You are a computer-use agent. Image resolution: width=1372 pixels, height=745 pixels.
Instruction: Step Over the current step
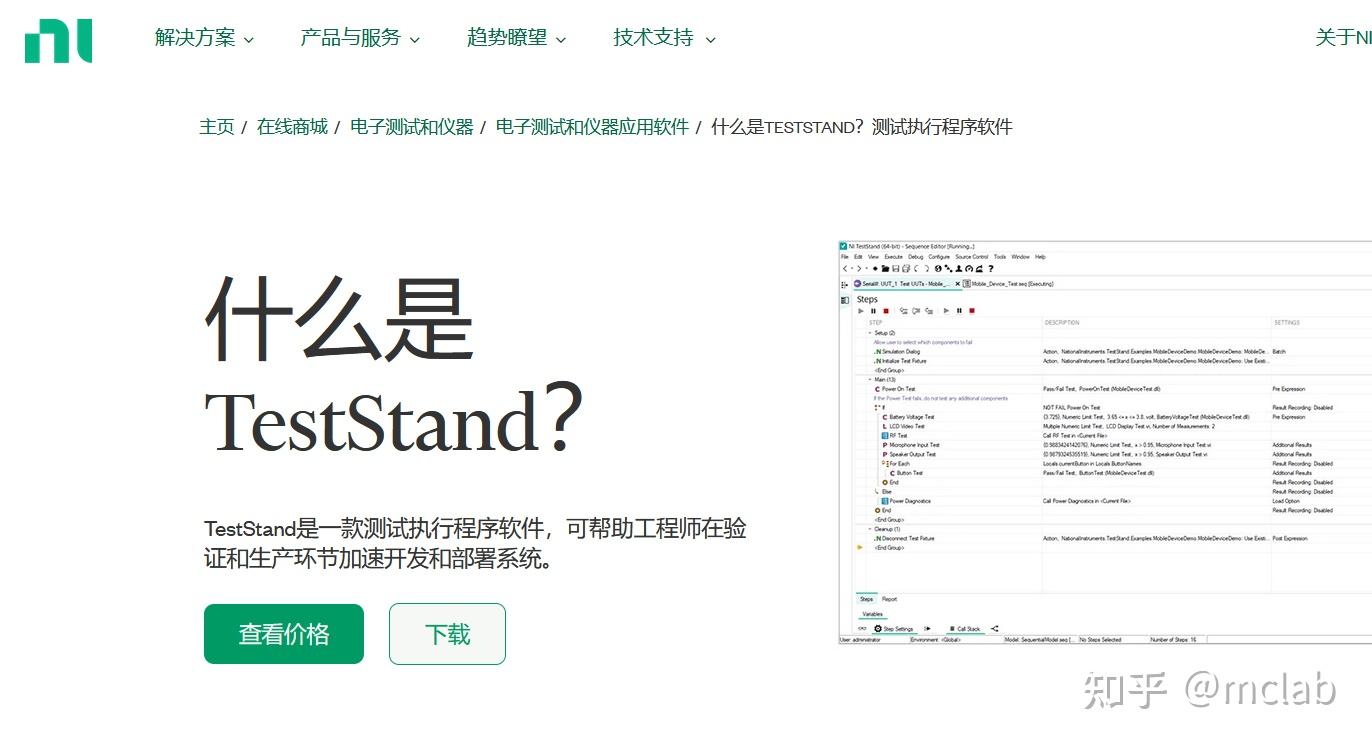click(x=917, y=311)
